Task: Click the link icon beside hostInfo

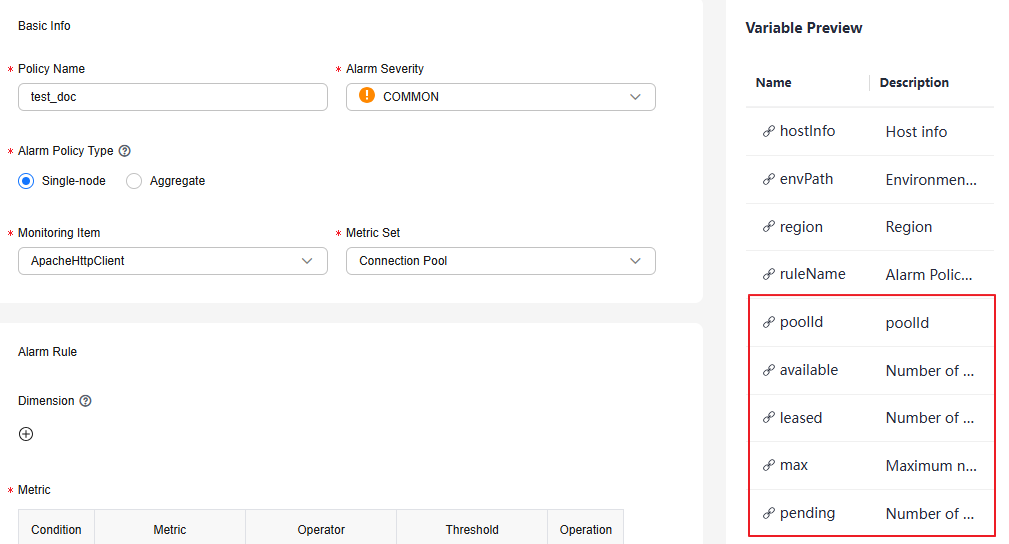Action: 768,131
